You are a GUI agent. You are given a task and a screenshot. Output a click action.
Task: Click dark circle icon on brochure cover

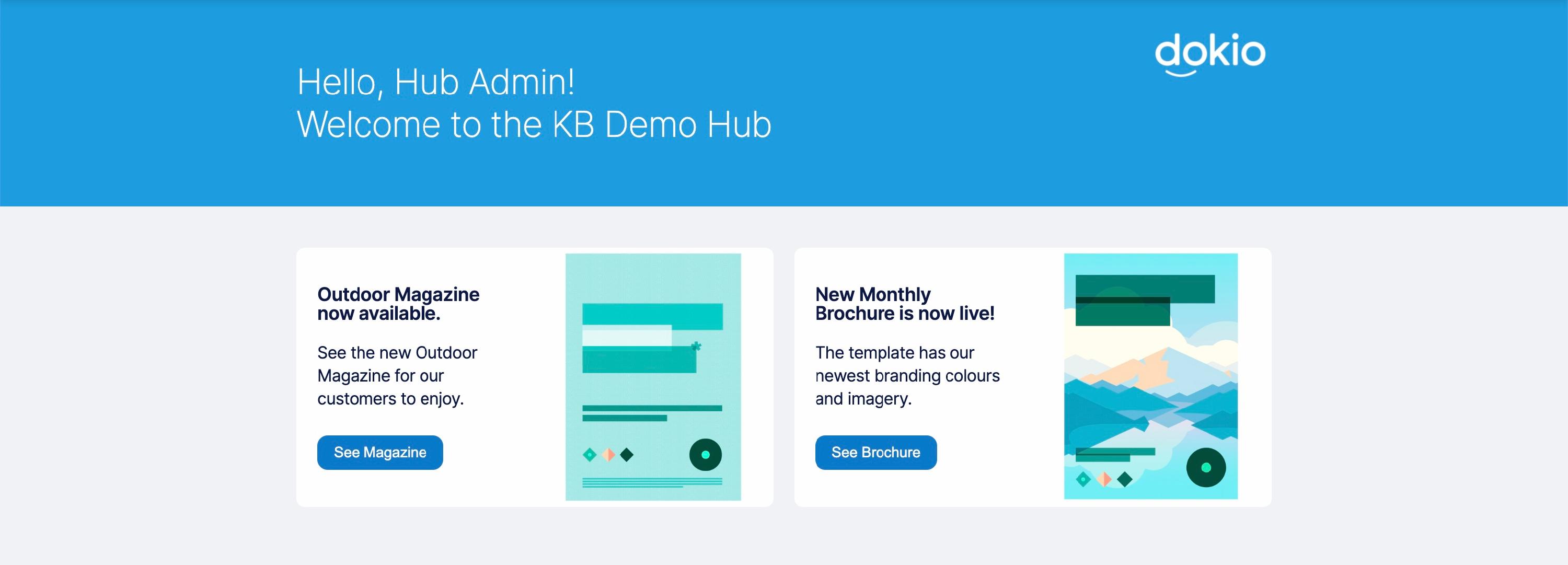click(x=1205, y=467)
